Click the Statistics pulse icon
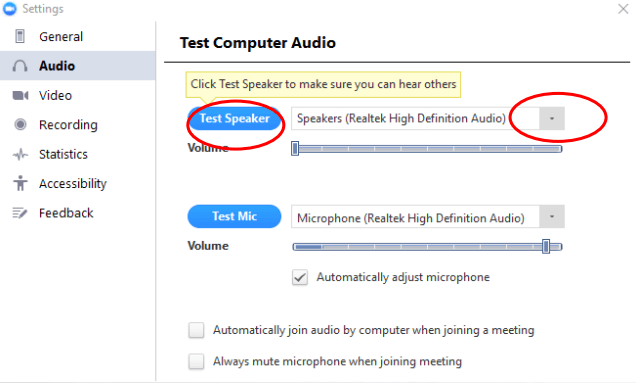Image resolution: width=636 pixels, height=383 pixels. click(20, 154)
